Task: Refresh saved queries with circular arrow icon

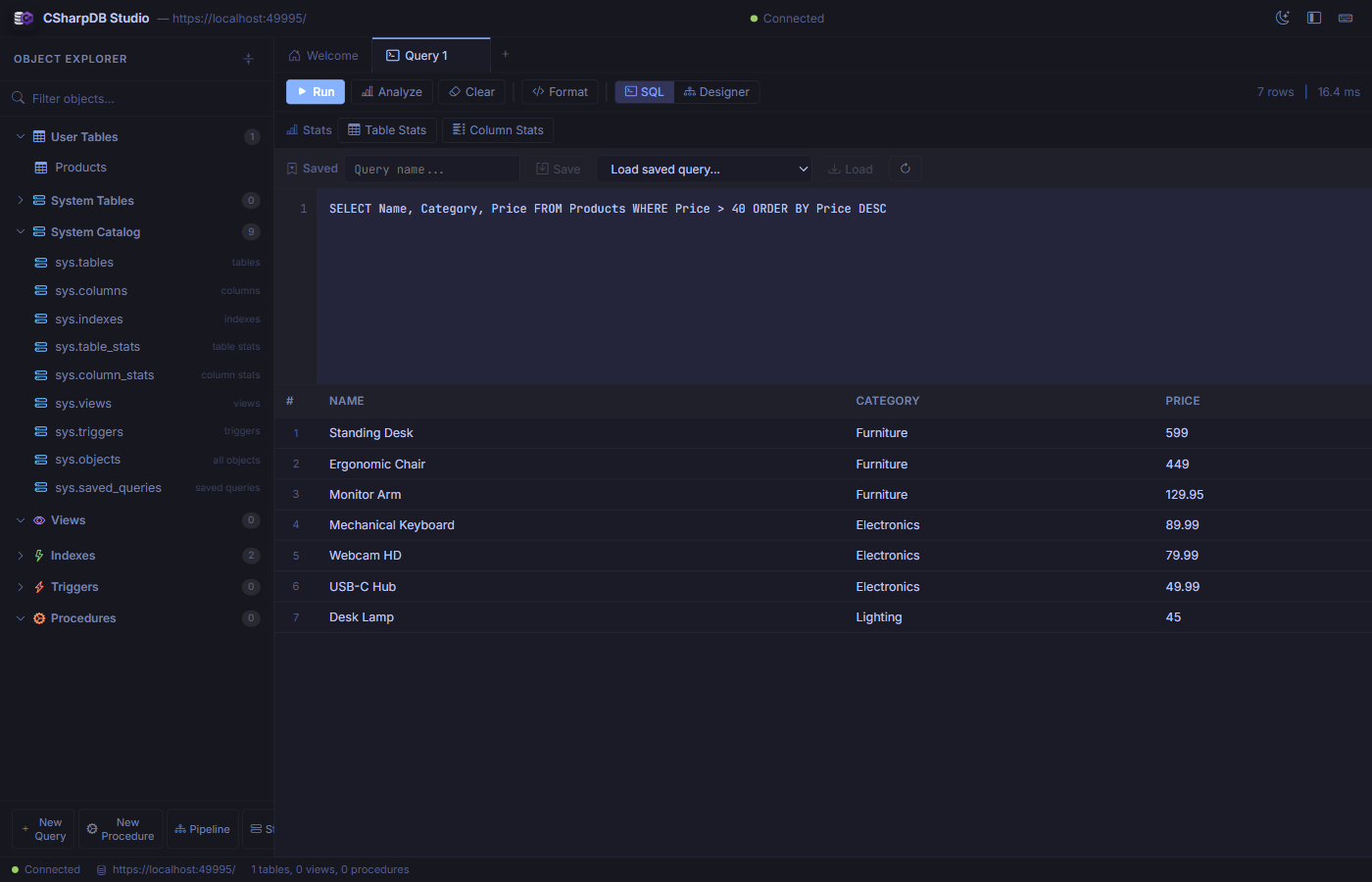Action: click(x=905, y=168)
